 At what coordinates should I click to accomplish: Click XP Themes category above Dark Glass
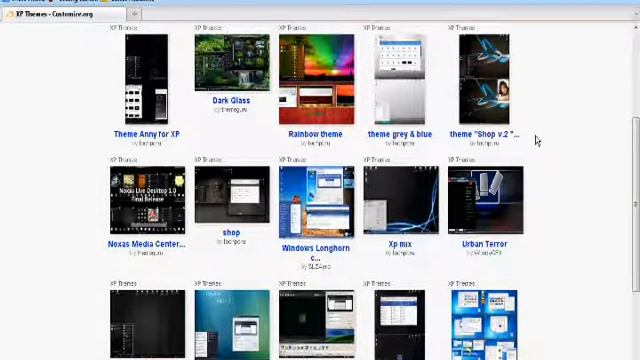point(208,28)
